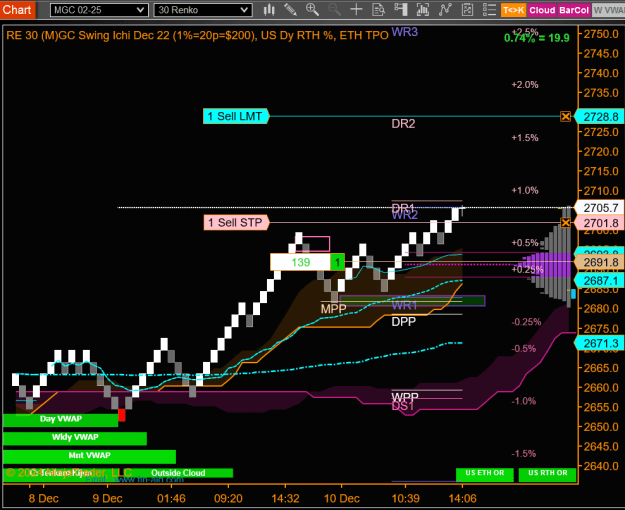Click the 1 Sell LMT order label
Image resolution: width=625 pixels, height=510 pixels.
click(236, 116)
